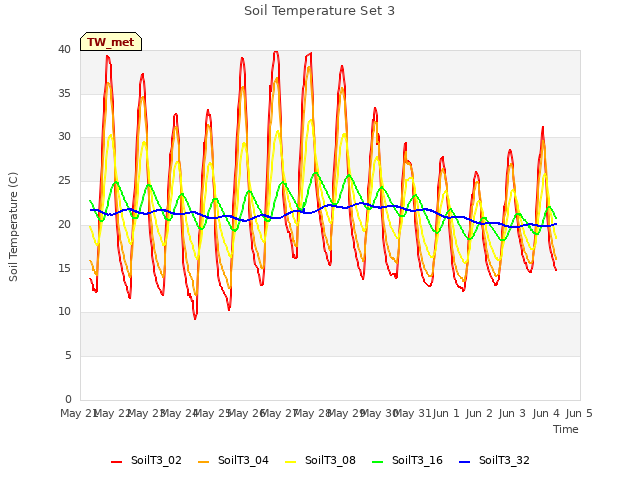The height and width of the screenshot is (480, 640).
Task: Toggle the SoilT3_08 legend entry
Action: [x=320, y=461]
